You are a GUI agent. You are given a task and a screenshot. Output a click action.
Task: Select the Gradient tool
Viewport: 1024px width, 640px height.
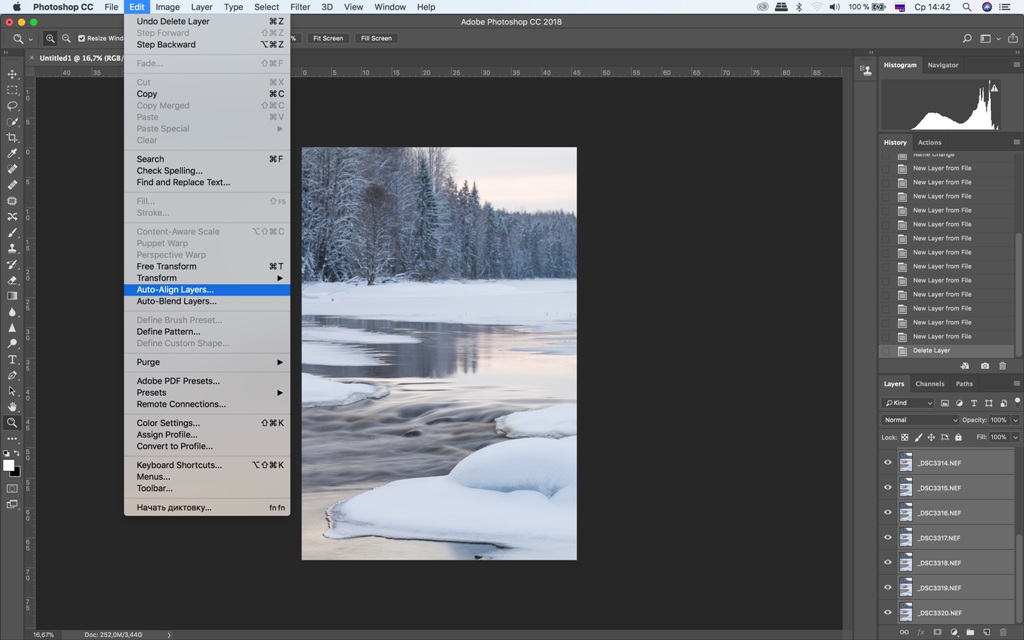[12, 296]
